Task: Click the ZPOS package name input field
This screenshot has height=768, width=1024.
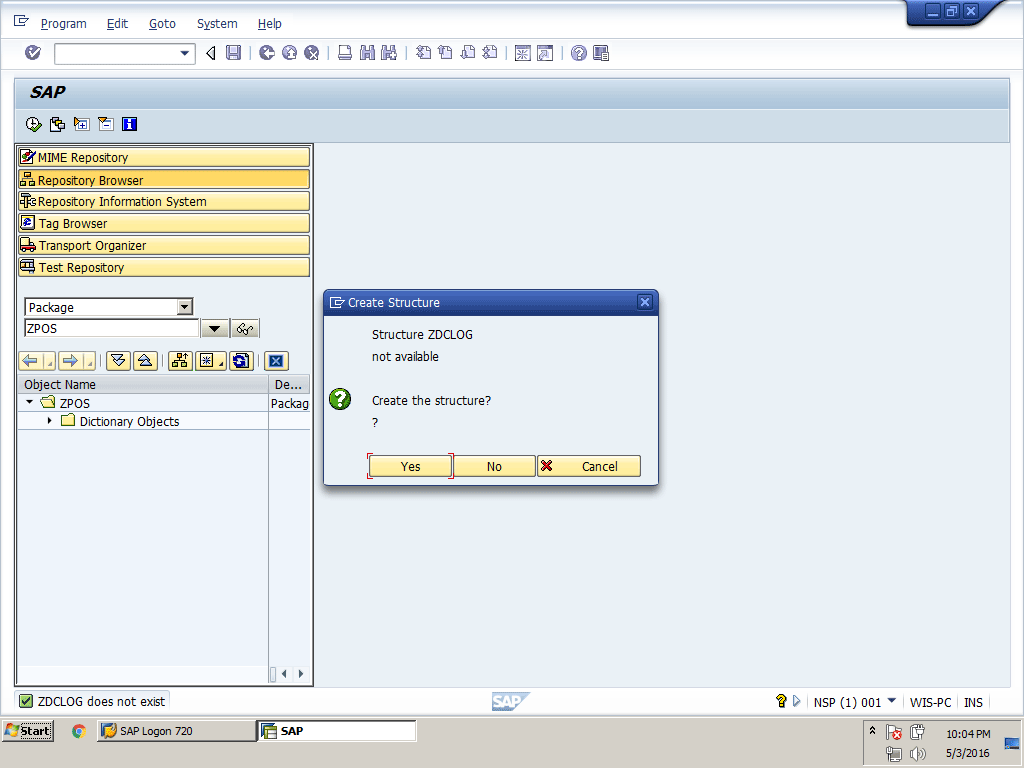Action: (x=111, y=328)
